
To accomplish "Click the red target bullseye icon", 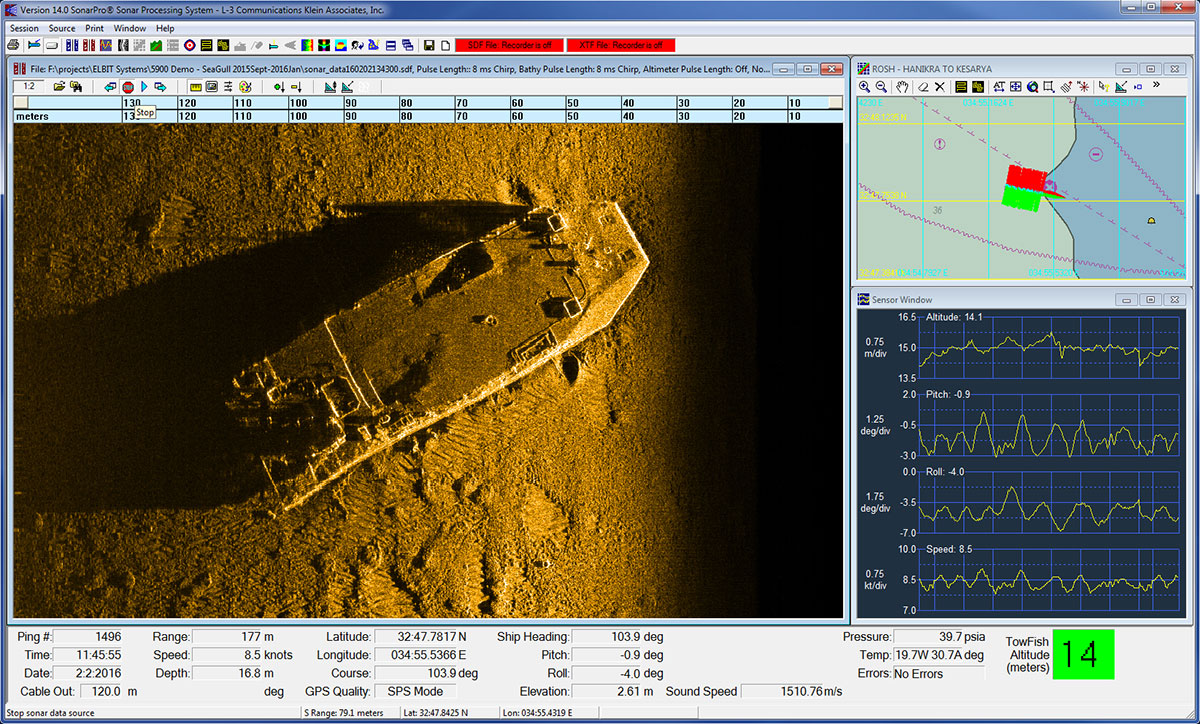I will tap(190, 45).
